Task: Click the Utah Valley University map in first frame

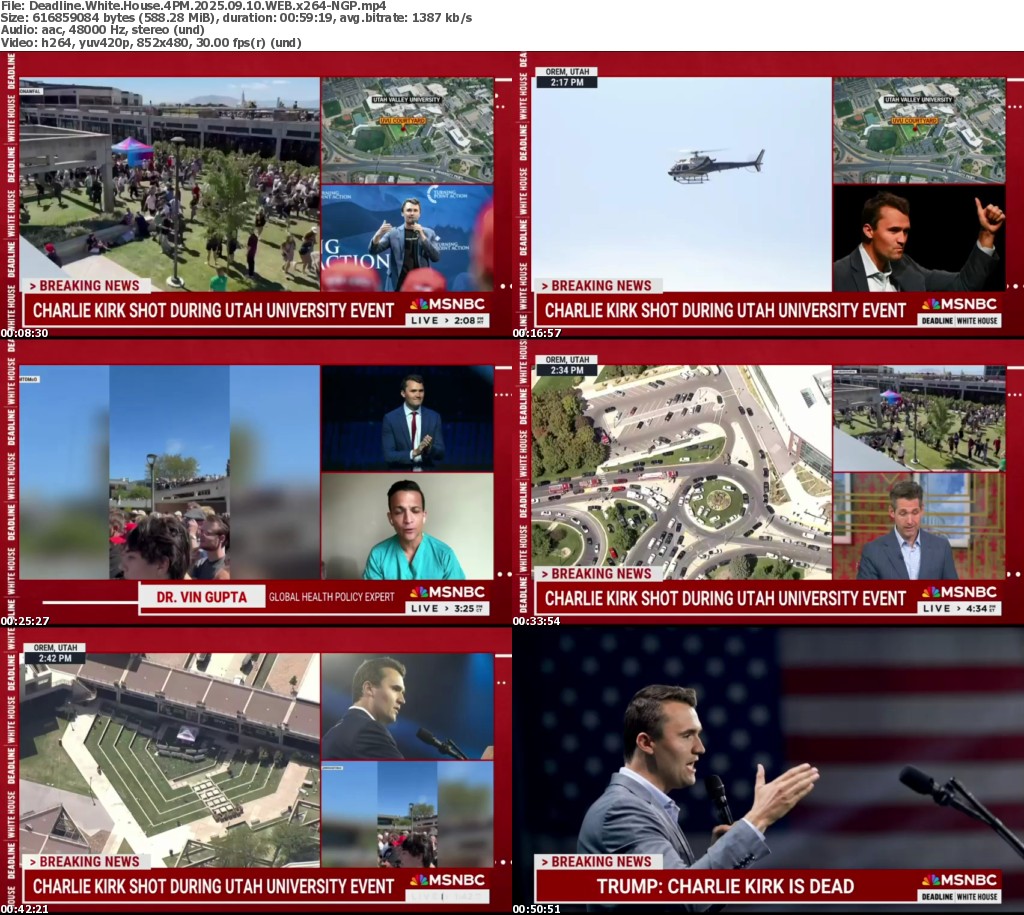Action: coord(408,130)
